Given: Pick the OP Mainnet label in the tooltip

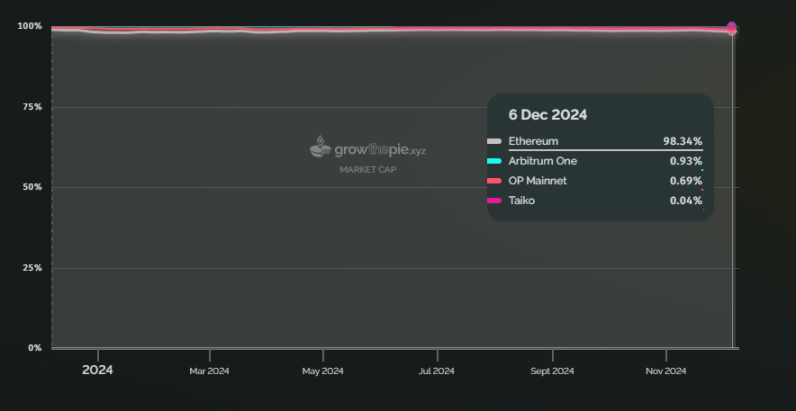Looking at the screenshot, I should coord(540,181).
